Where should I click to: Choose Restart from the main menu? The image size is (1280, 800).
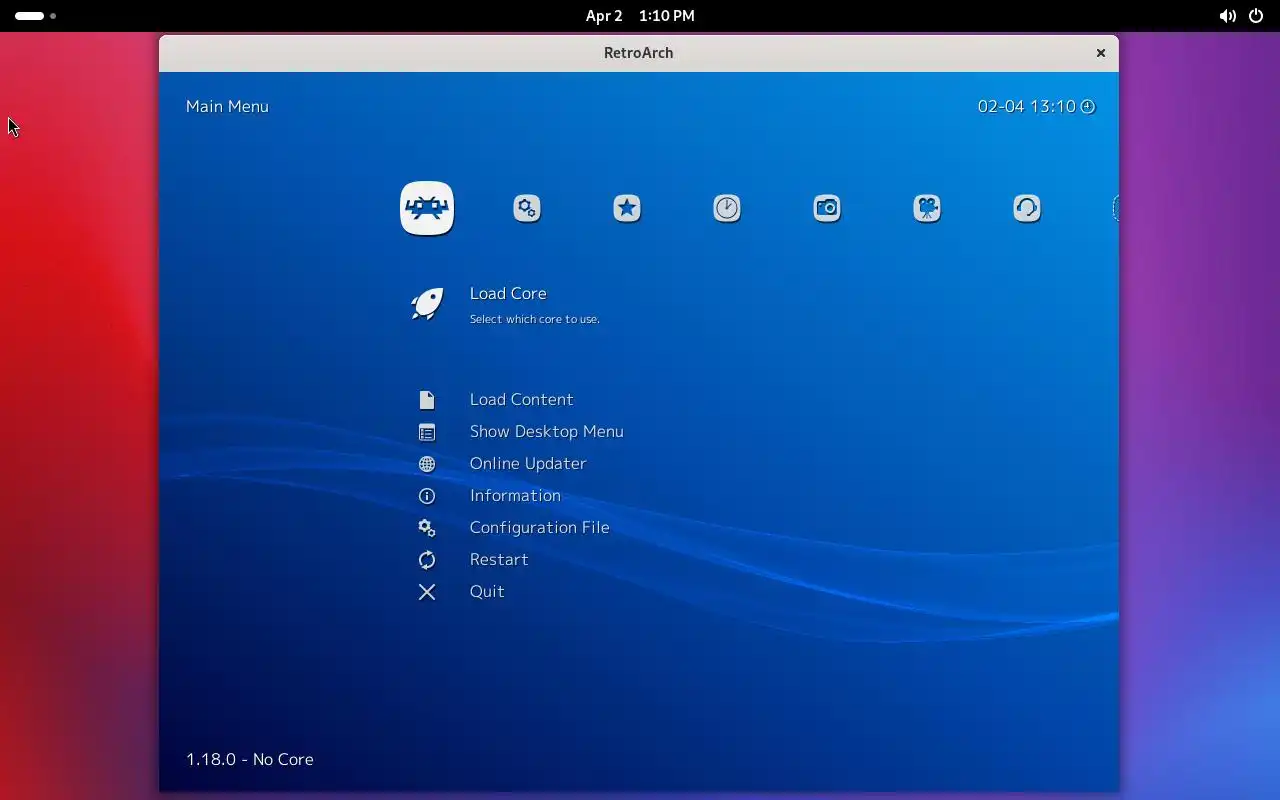(x=499, y=559)
